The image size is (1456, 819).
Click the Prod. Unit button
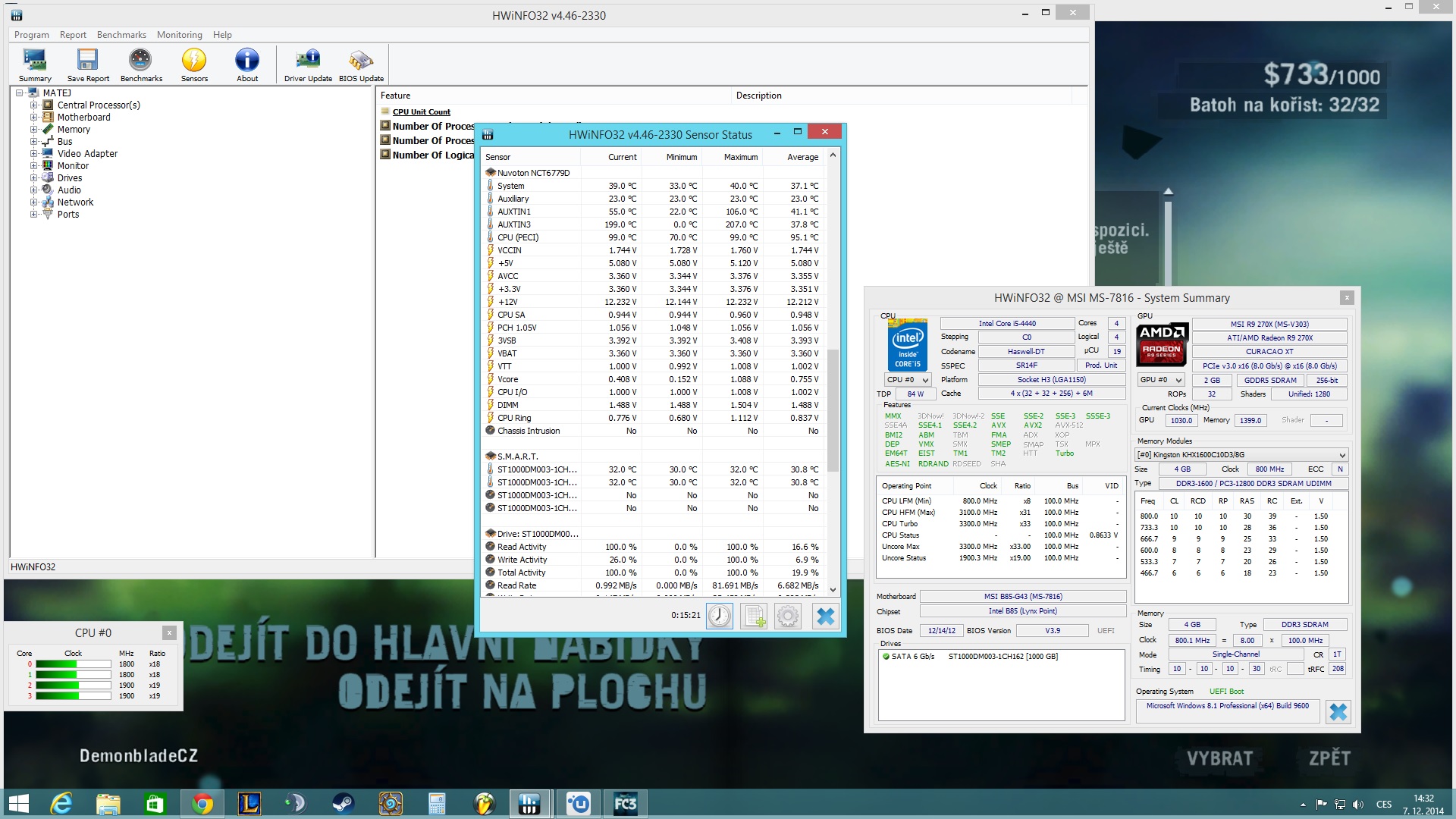(1101, 366)
